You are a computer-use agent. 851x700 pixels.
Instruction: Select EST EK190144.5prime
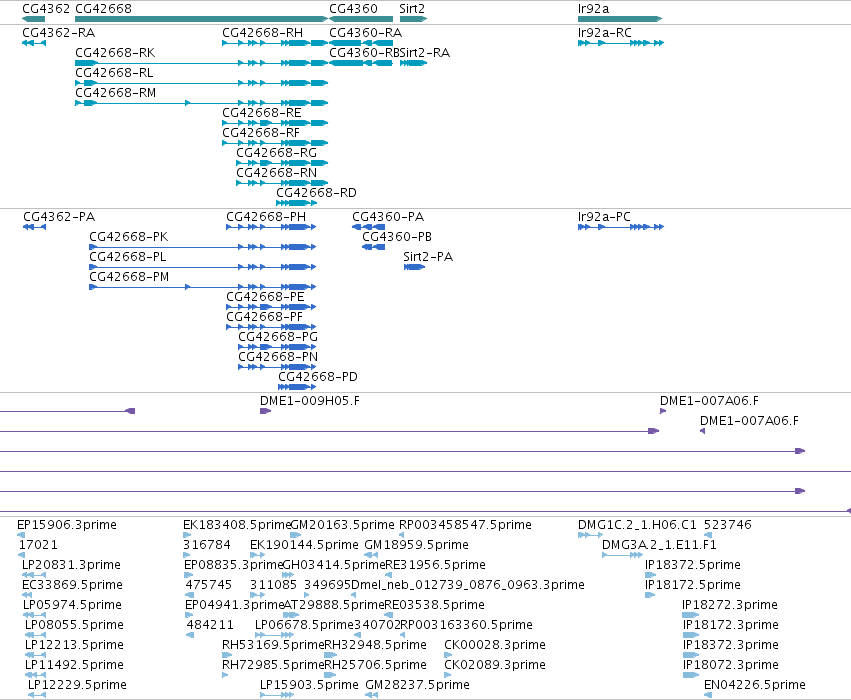click(304, 545)
